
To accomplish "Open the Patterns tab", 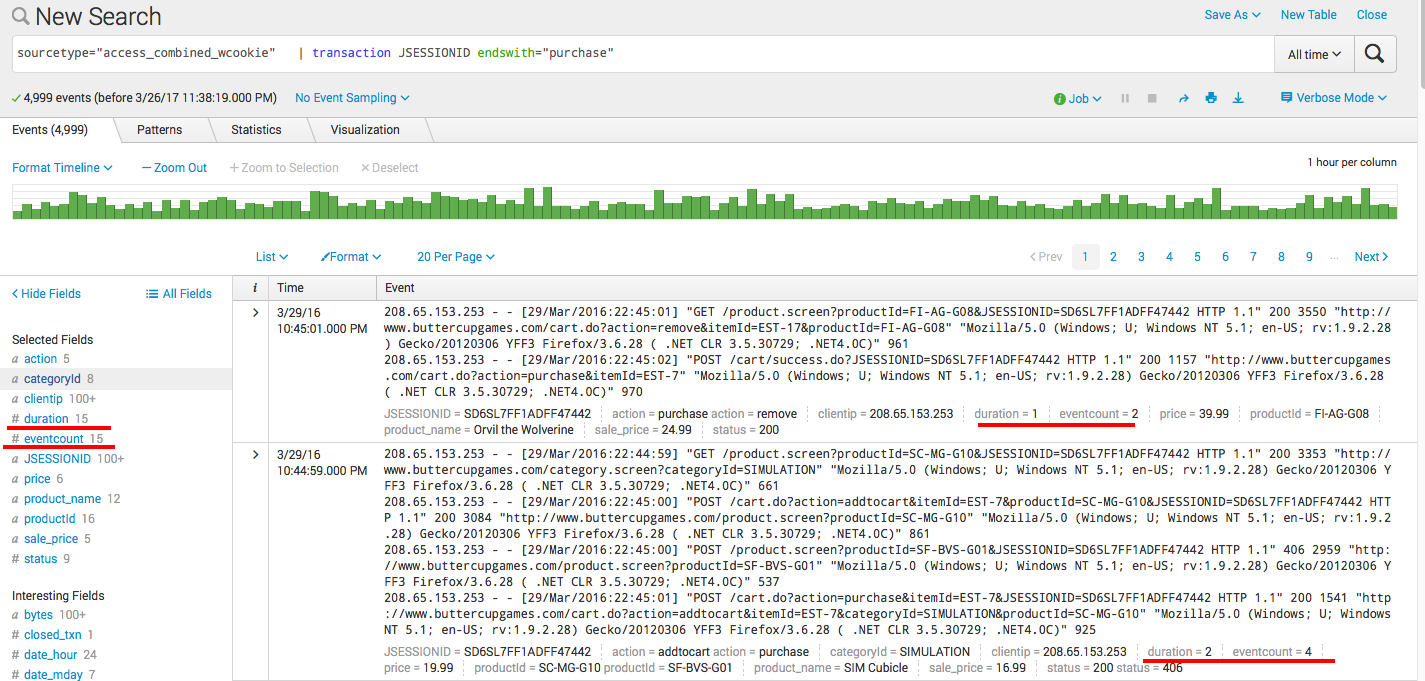I will tap(159, 129).
